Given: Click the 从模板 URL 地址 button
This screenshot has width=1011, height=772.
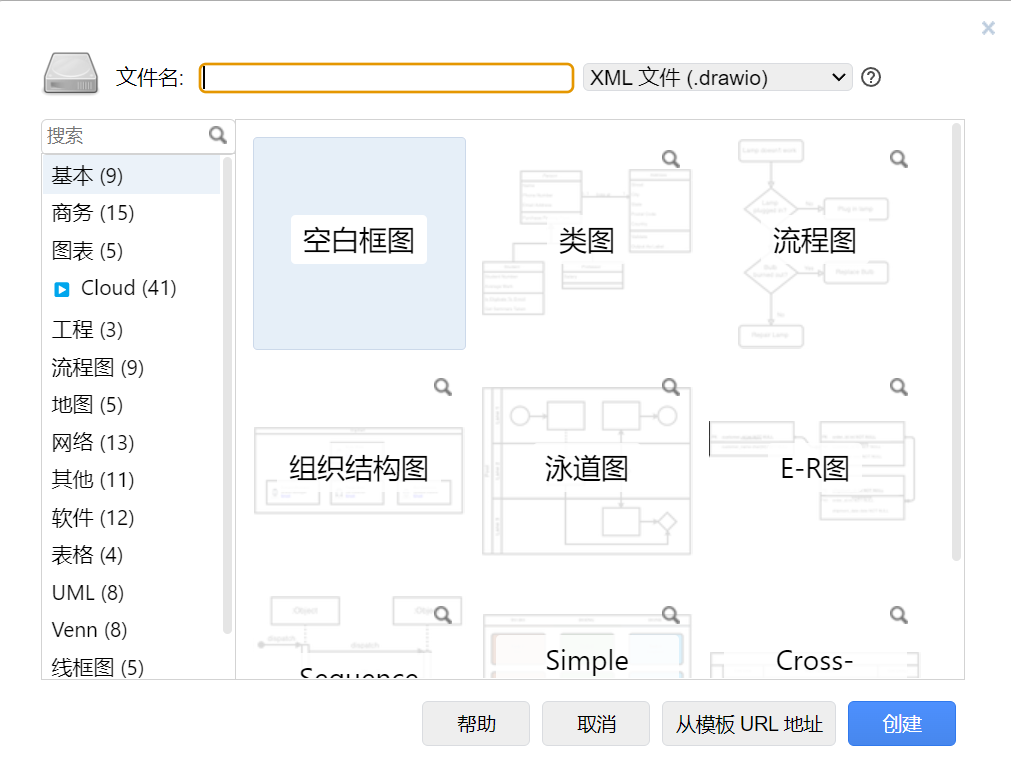Looking at the screenshot, I should [x=749, y=724].
